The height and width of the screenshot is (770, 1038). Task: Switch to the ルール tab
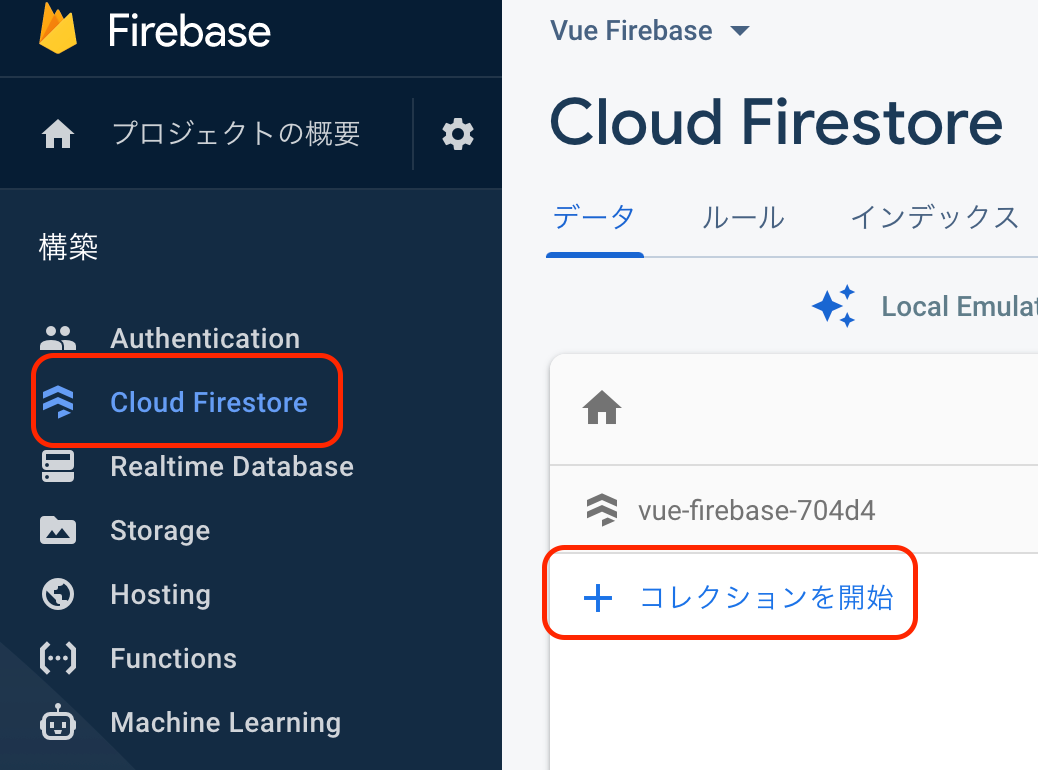742,217
